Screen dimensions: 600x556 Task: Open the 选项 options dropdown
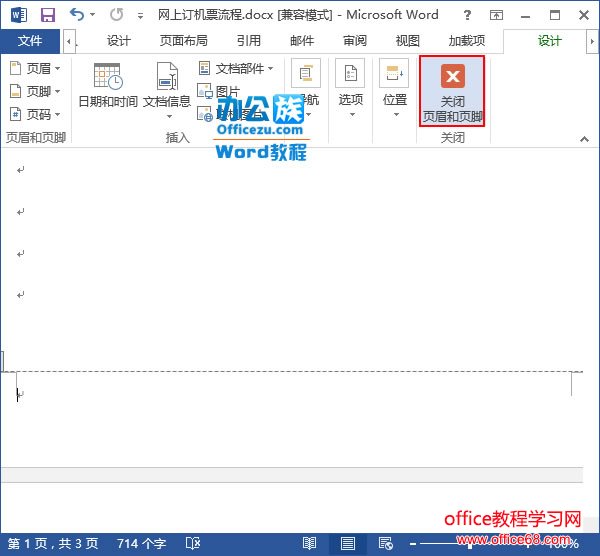point(351,88)
